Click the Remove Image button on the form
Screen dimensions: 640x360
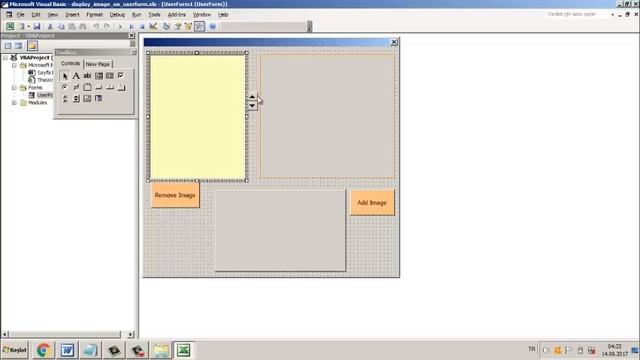(x=175, y=195)
